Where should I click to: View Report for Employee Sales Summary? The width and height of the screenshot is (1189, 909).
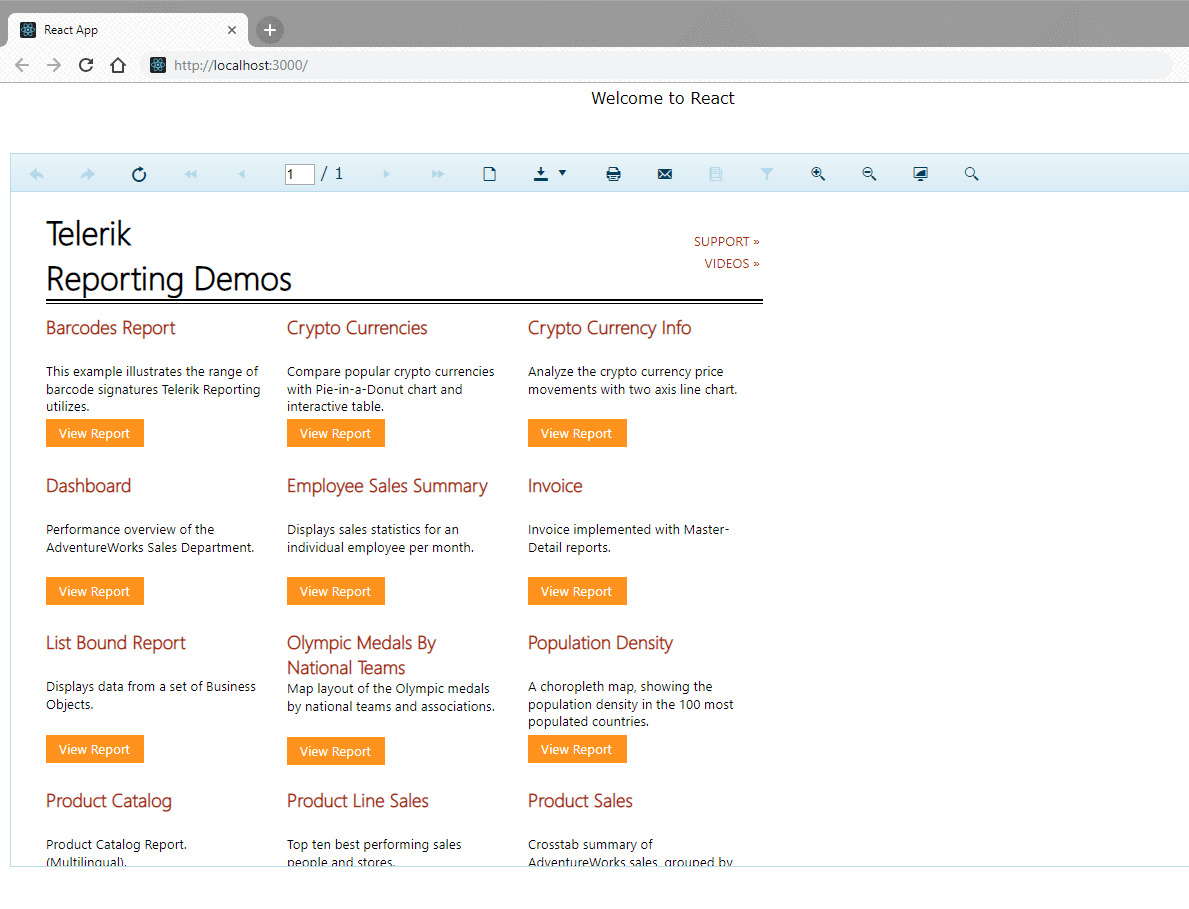point(336,591)
